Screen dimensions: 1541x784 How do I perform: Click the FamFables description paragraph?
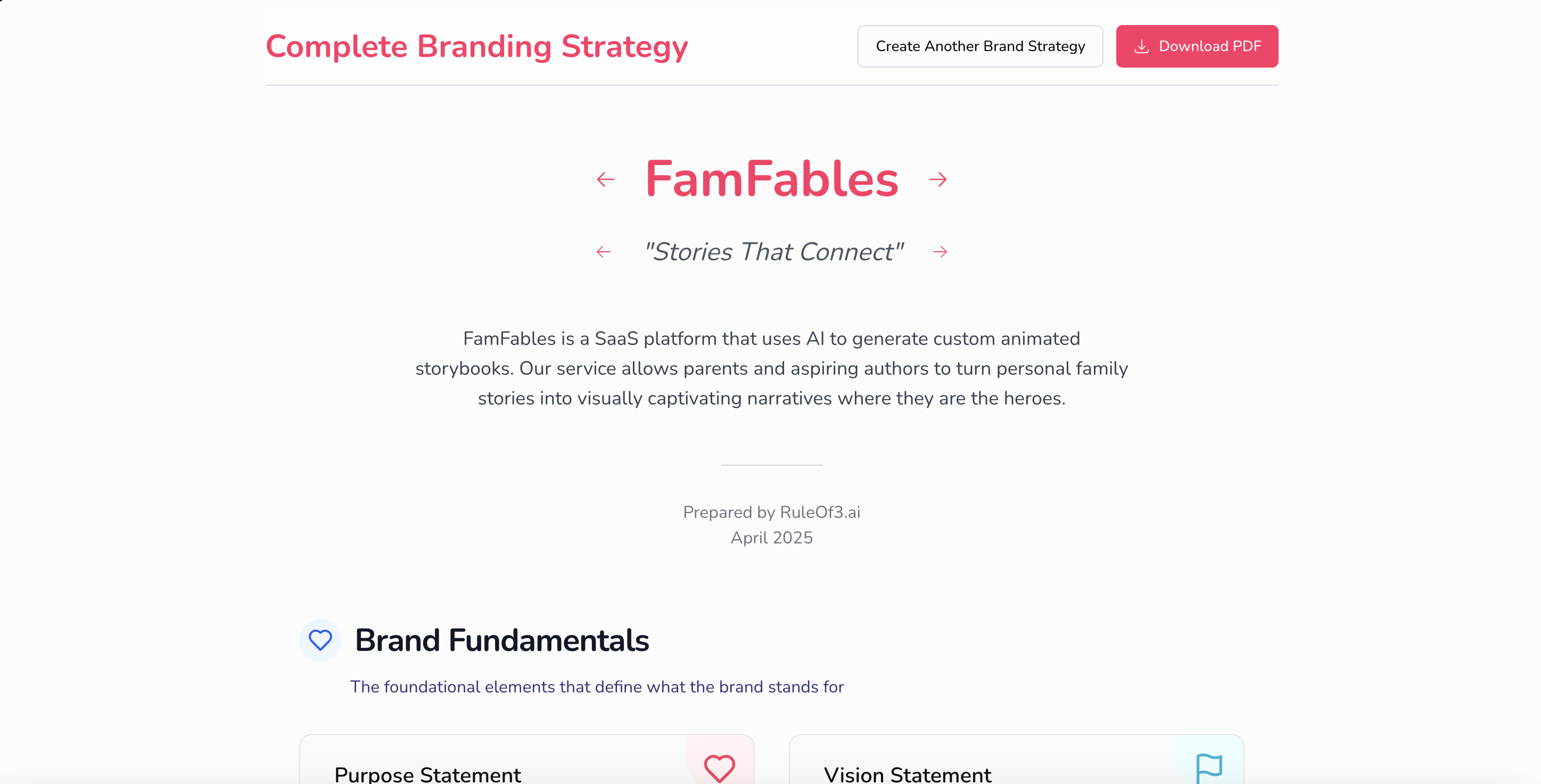[x=772, y=368]
